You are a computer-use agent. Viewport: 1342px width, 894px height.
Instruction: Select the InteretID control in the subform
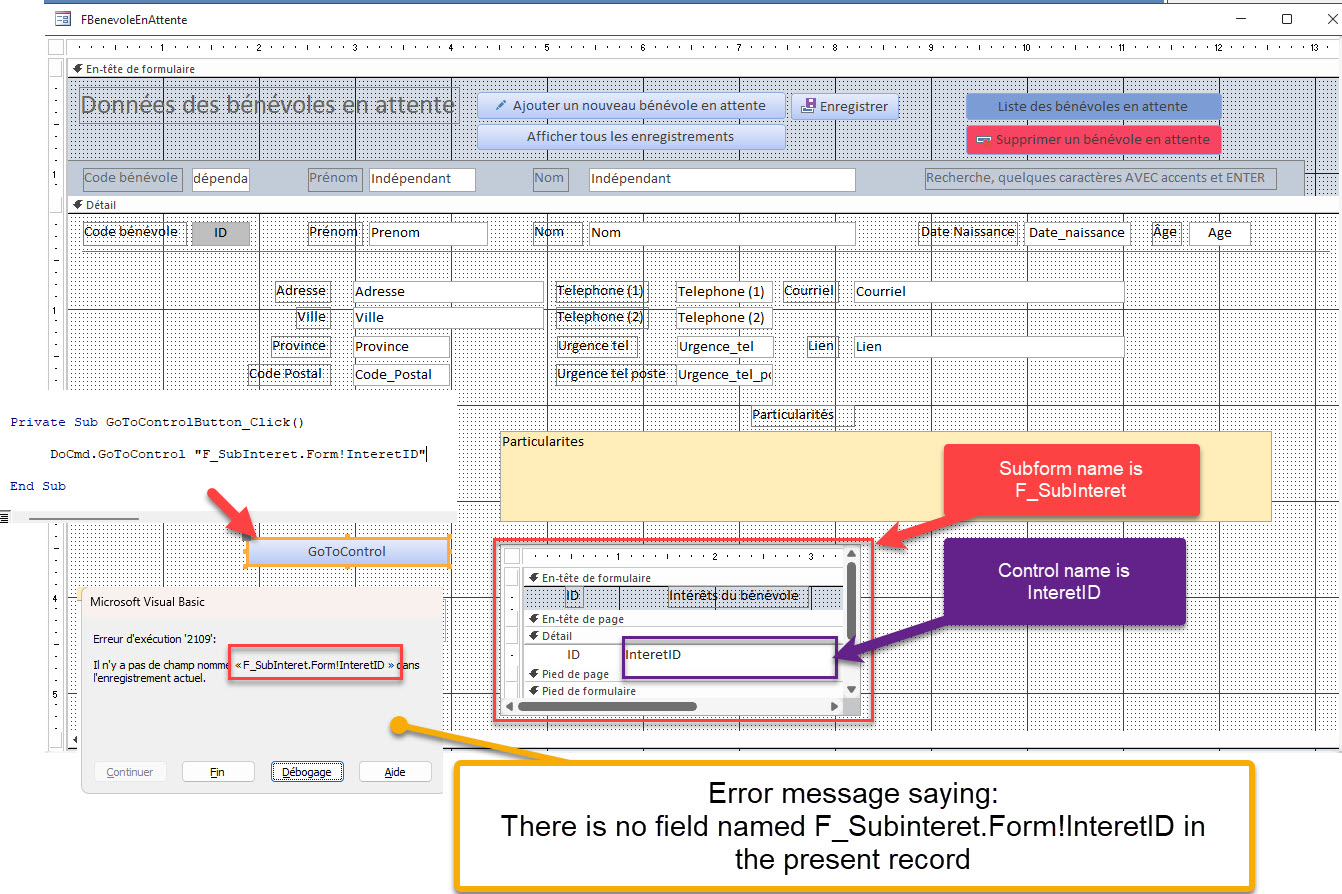(729, 655)
